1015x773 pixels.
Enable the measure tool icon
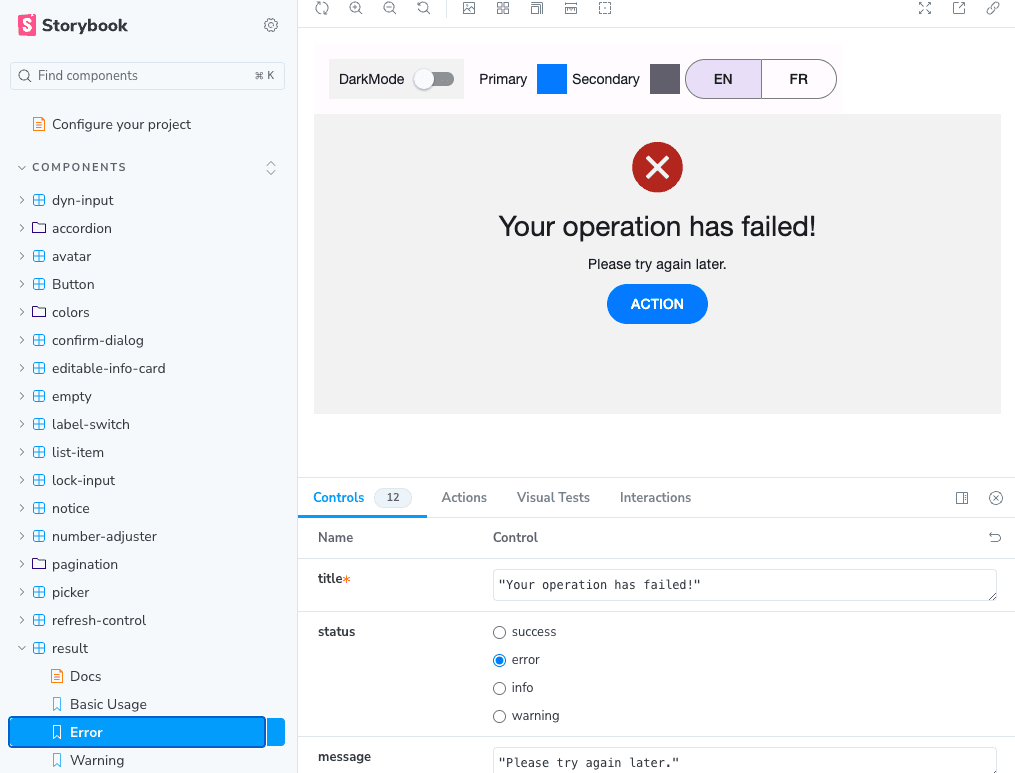click(x=571, y=8)
